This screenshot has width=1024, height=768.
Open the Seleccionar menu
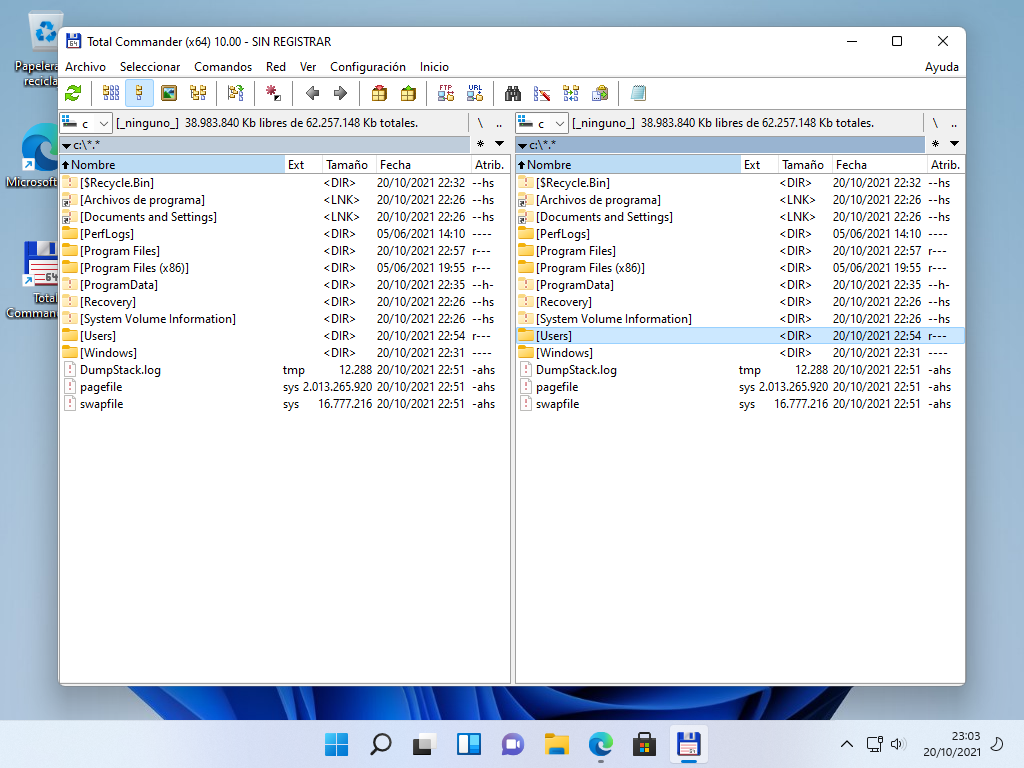(x=150, y=67)
